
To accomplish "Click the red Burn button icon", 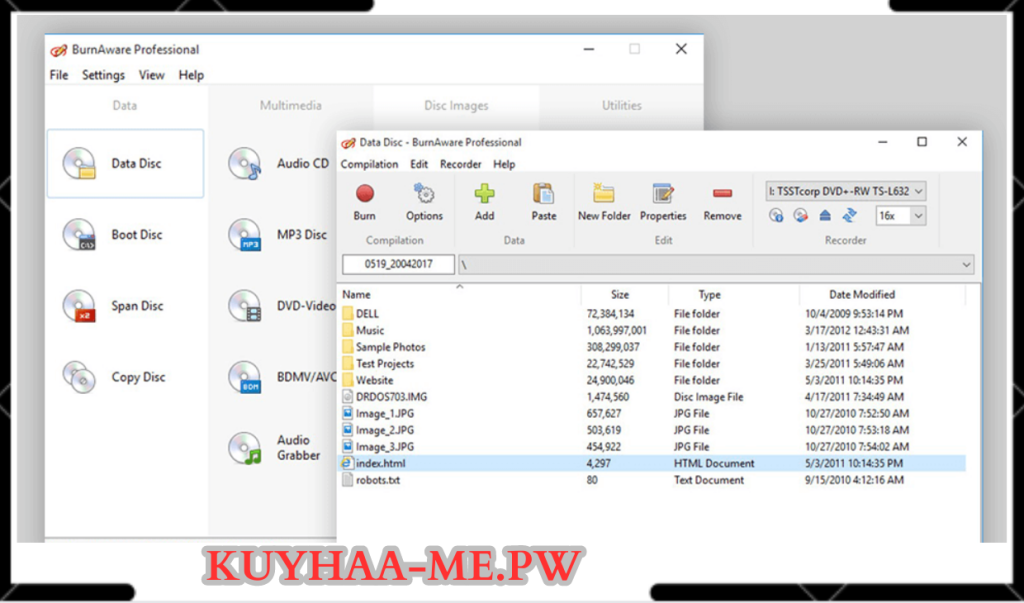I will point(364,193).
